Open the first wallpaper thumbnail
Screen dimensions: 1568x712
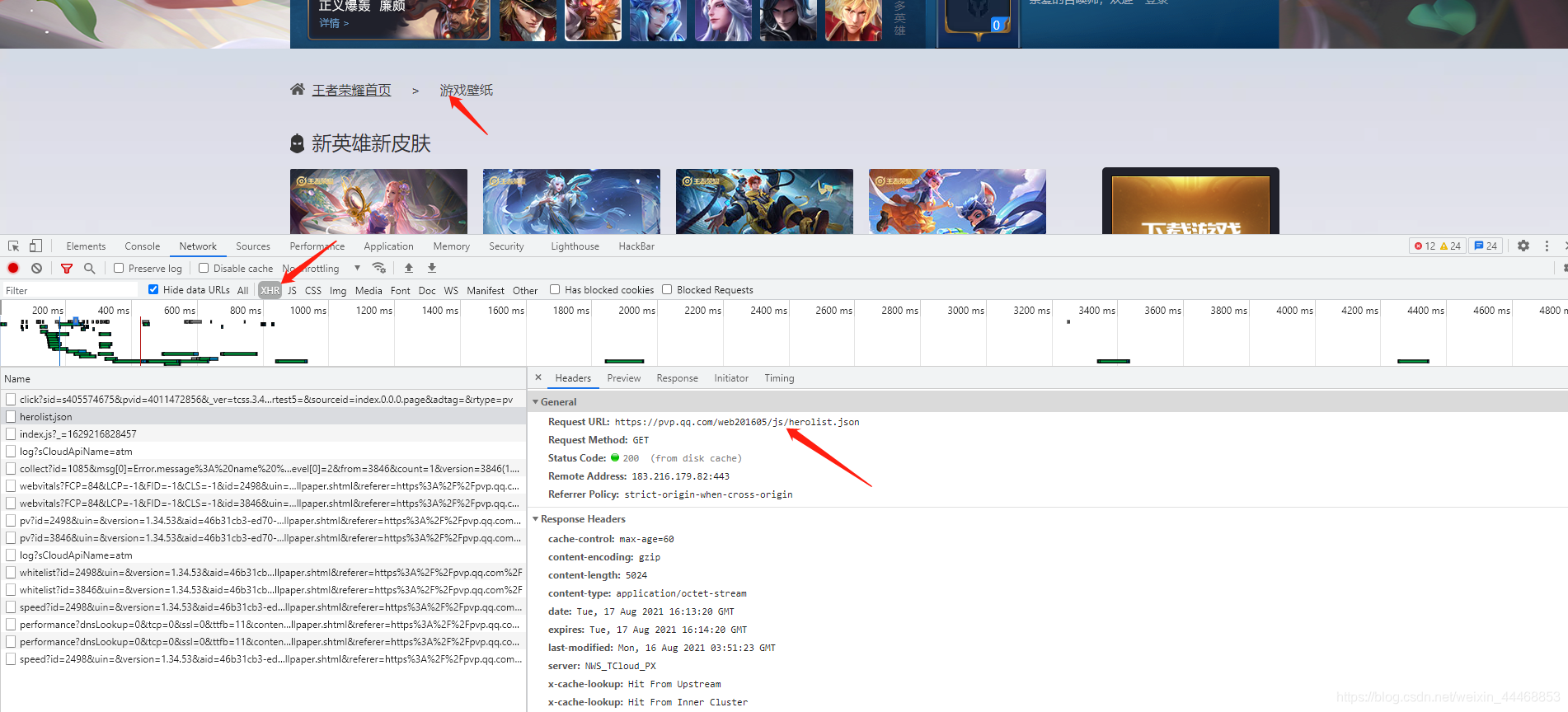(x=378, y=201)
